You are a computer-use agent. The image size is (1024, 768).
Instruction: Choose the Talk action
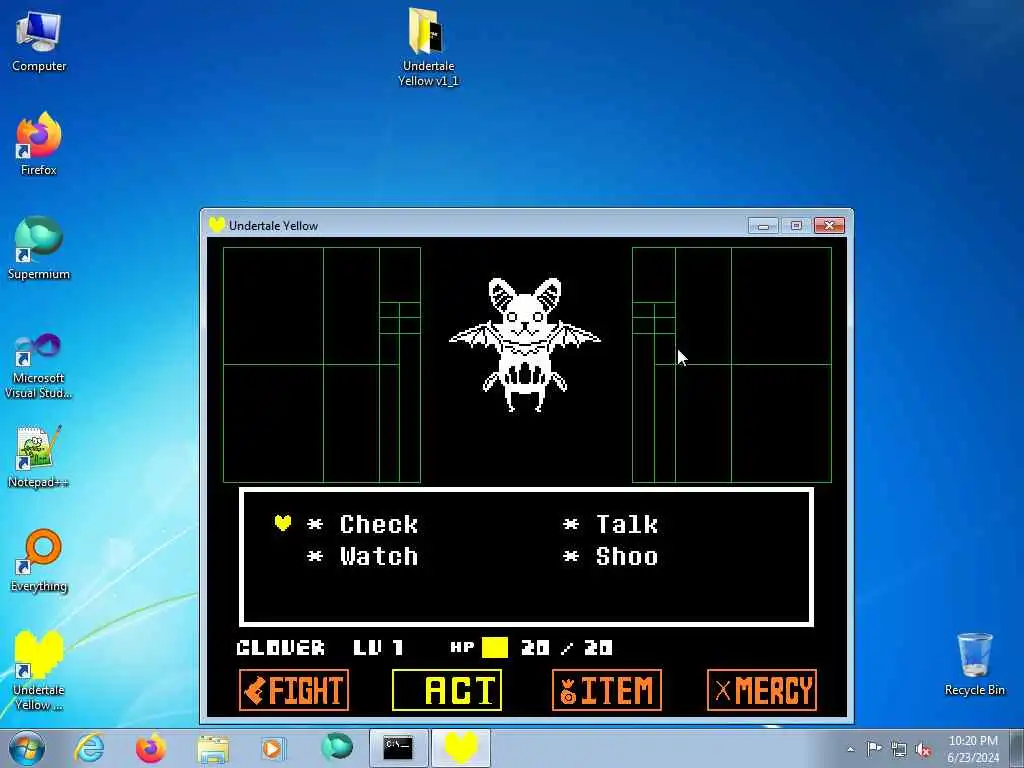(x=627, y=524)
